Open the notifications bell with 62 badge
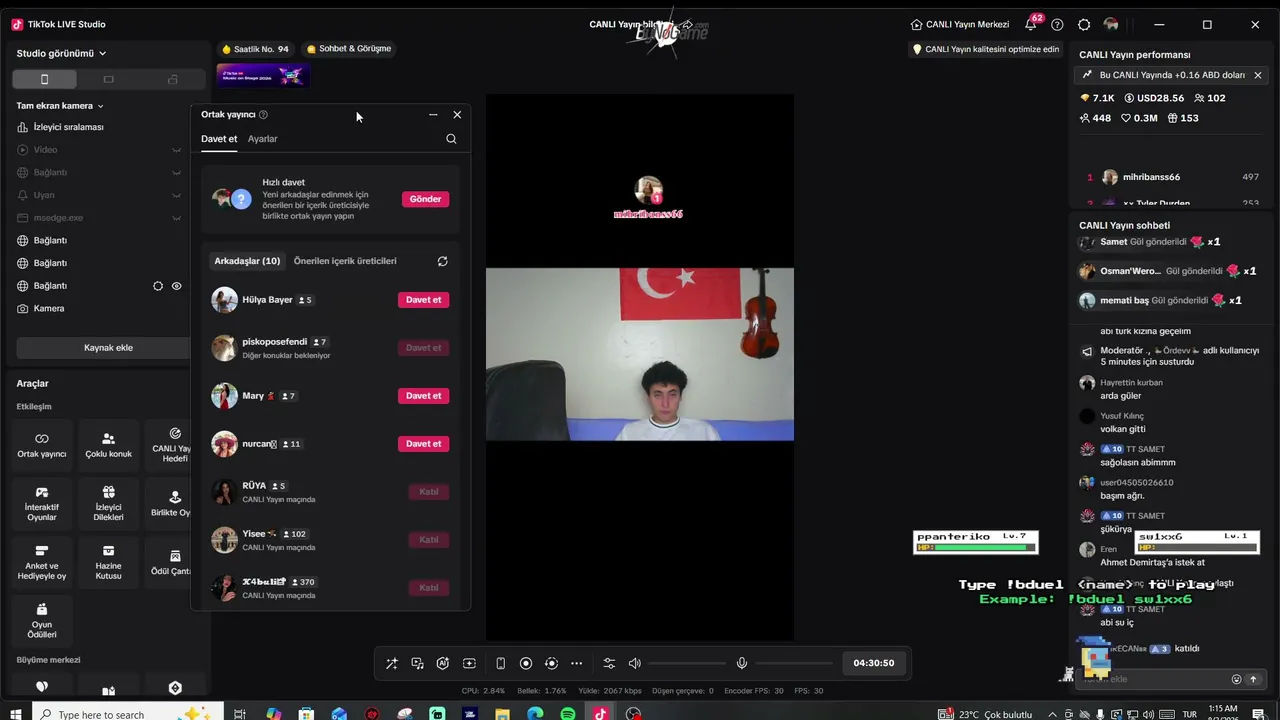This screenshot has height=720, width=1280. click(x=1031, y=24)
